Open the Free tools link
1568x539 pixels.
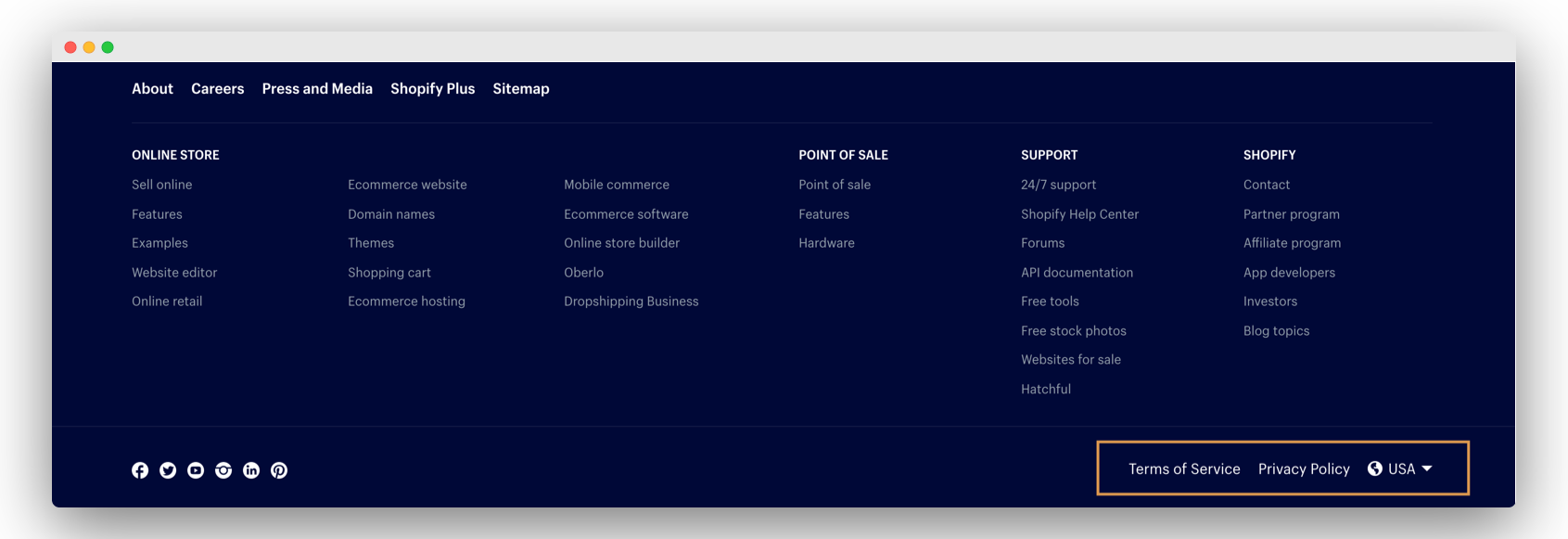click(x=1050, y=302)
